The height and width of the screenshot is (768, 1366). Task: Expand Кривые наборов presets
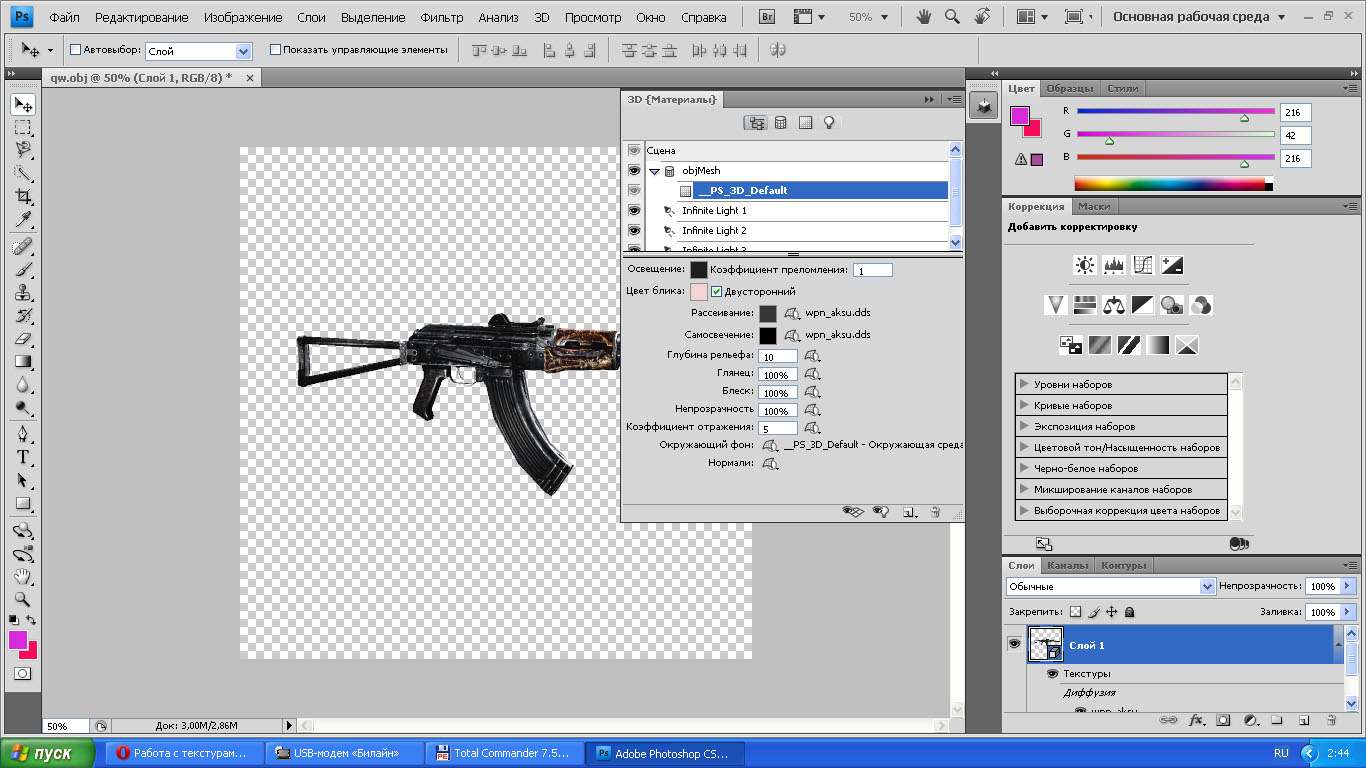pyautogui.click(x=1024, y=405)
